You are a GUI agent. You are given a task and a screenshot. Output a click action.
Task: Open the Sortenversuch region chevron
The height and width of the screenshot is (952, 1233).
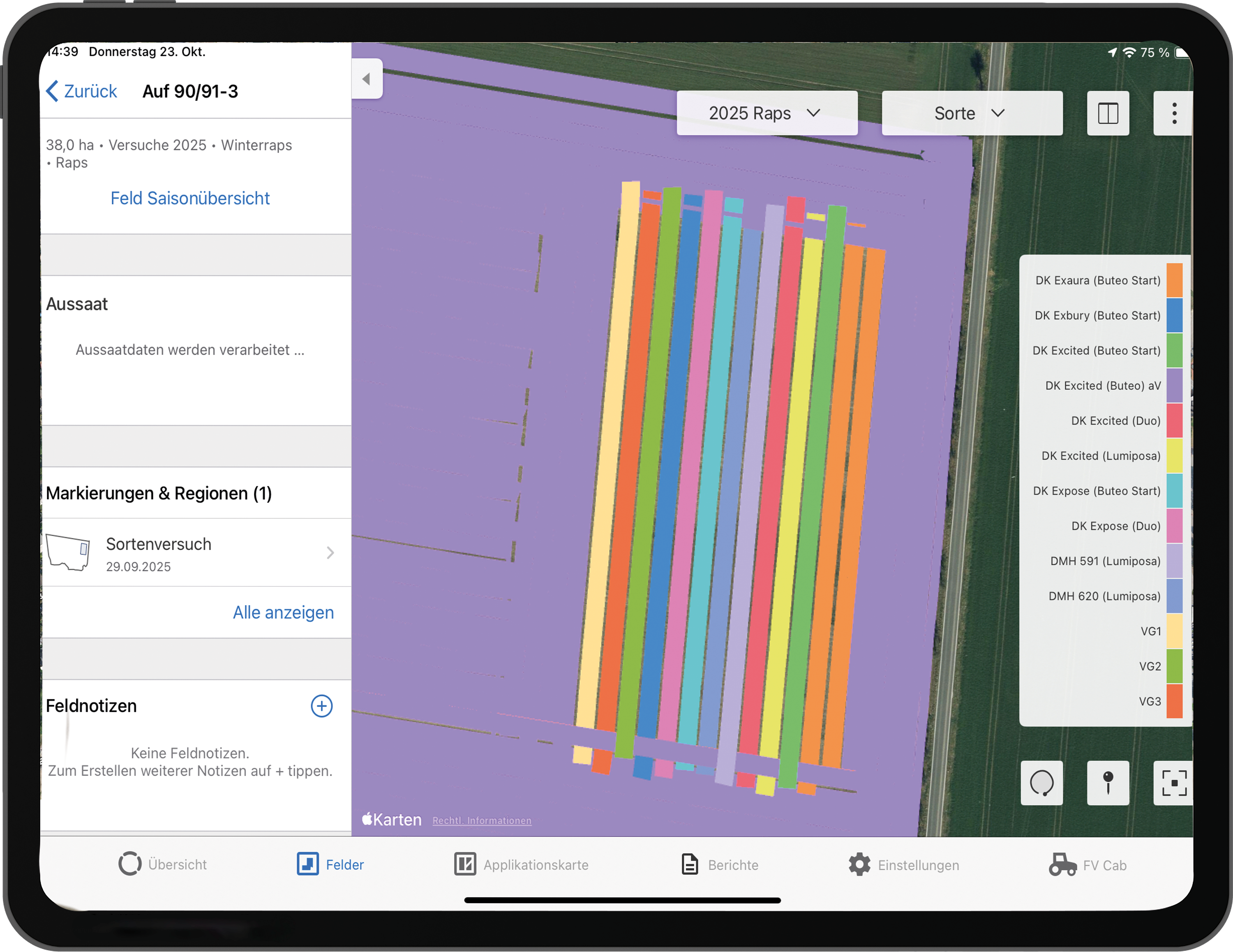pyautogui.click(x=330, y=552)
